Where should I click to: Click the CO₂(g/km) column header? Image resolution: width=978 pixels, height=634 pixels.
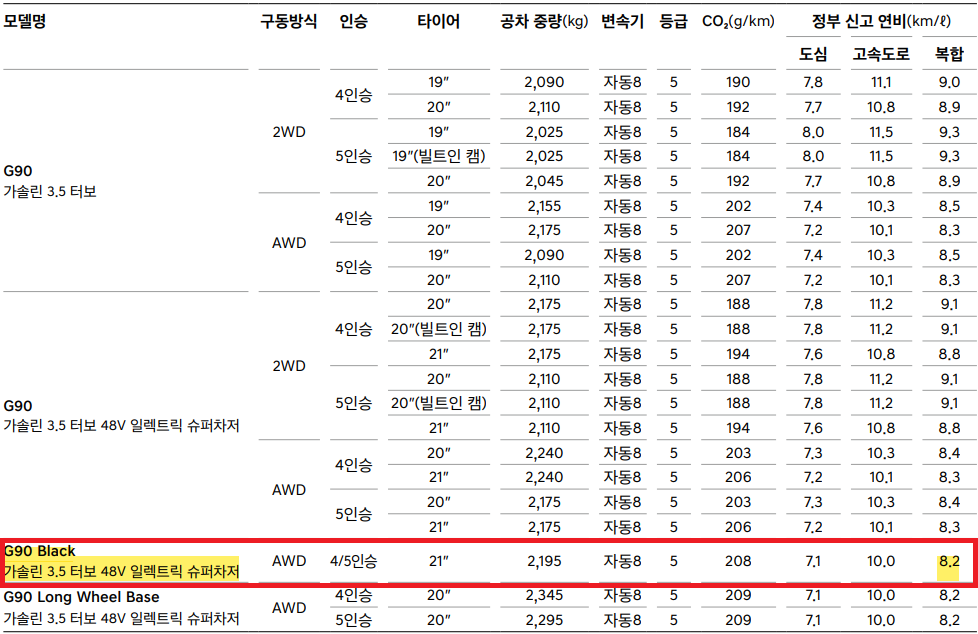click(x=738, y=22)
